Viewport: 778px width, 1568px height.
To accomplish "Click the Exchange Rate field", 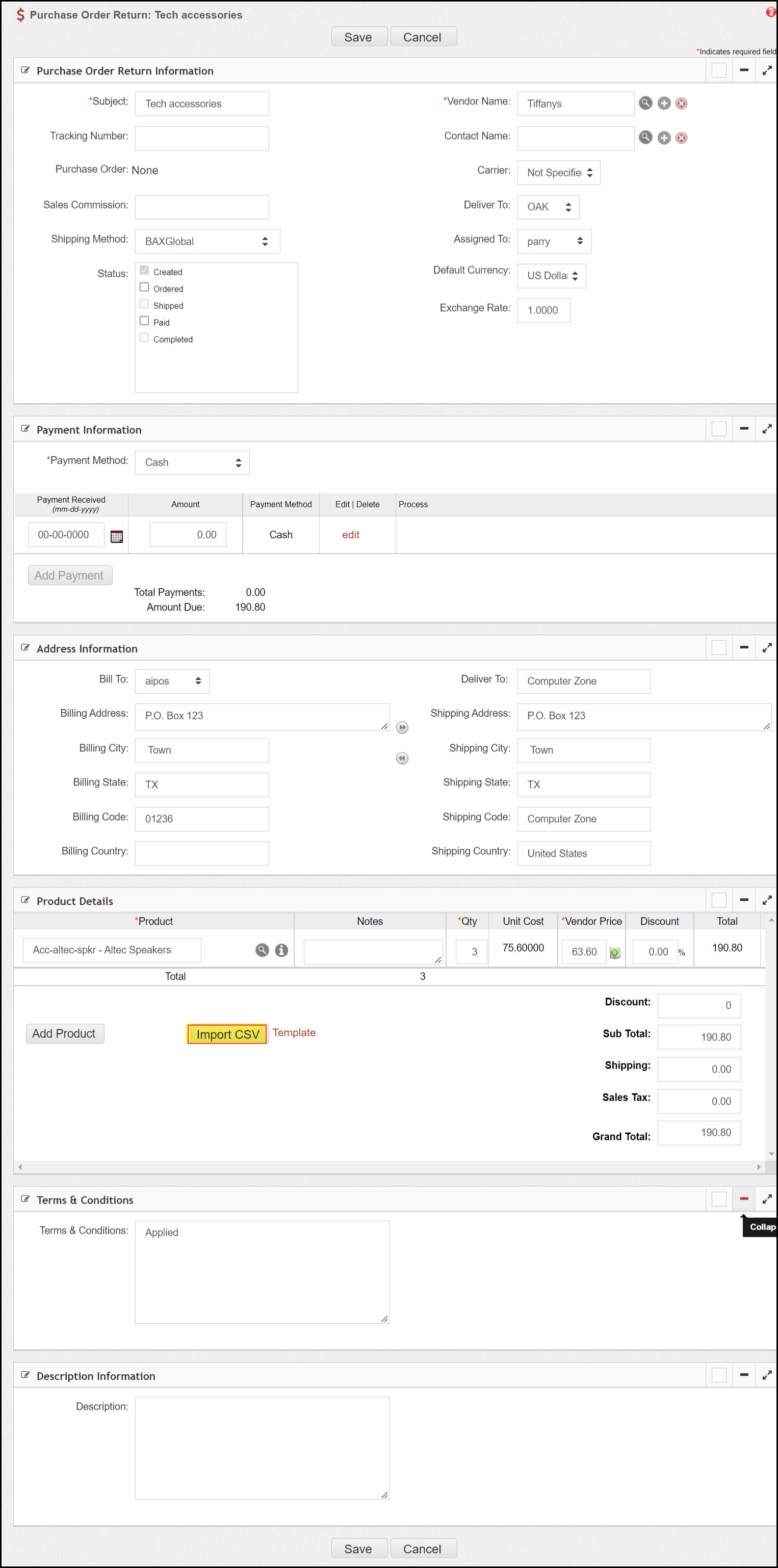I will coord(544,310).
